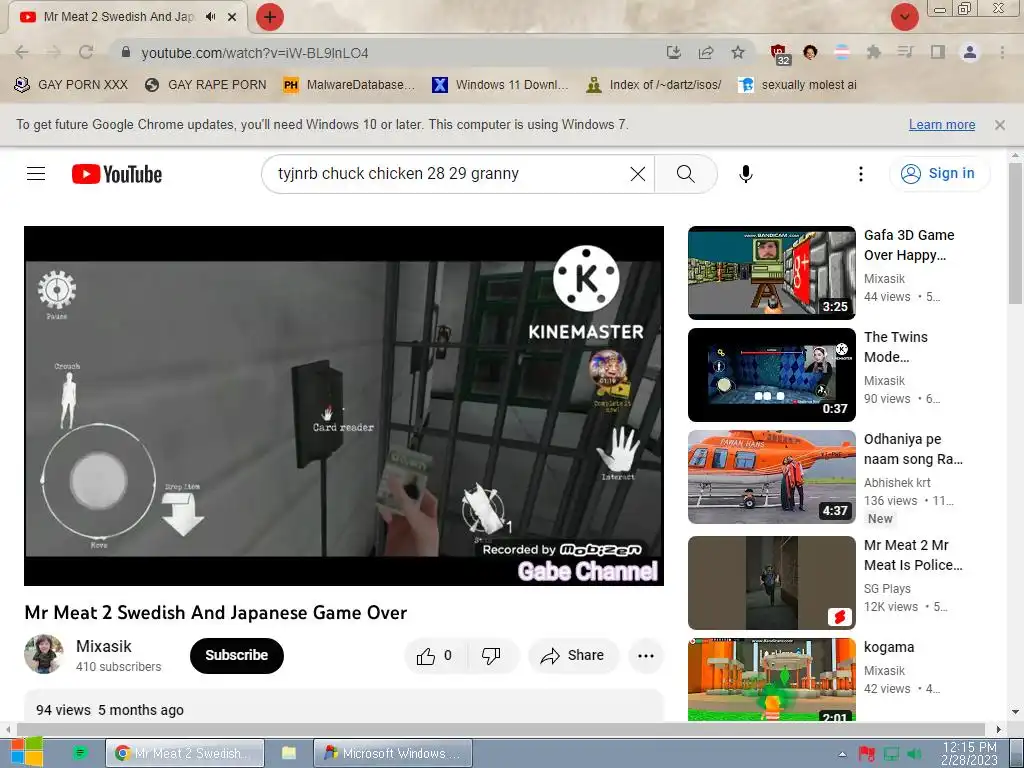Click Gafa 3D Game Over Happy title
Screen dimensions: 1024x768
(x=909, y=245)
